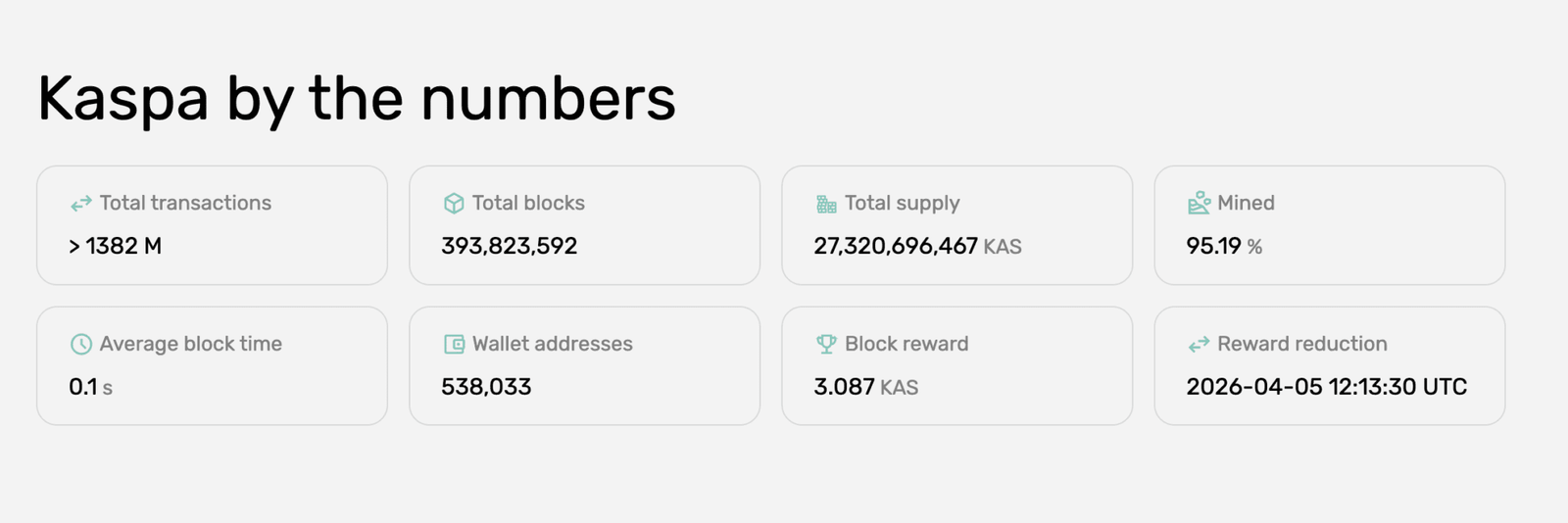The height and width of the screenshot is (523, 1568).
Task: Click the block reward value 3.087
Action: point(844,387)
